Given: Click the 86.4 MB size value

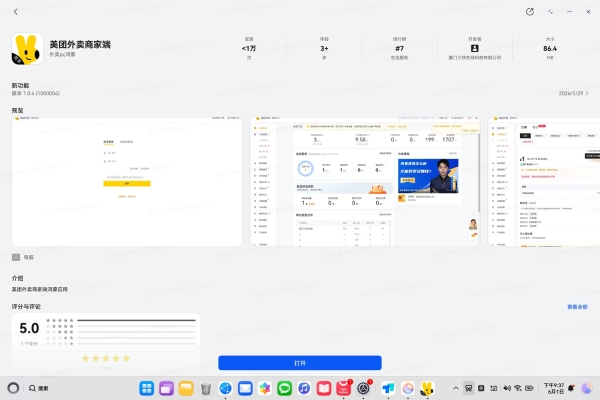Looking at the screenshot, I should [x=550, y=49].
